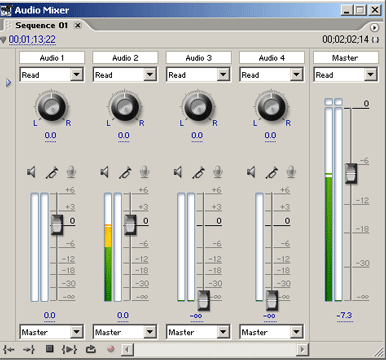The image size is (386, 360).
Task: Open Master automation mode dropdown
Action: [x=371, y=74]
